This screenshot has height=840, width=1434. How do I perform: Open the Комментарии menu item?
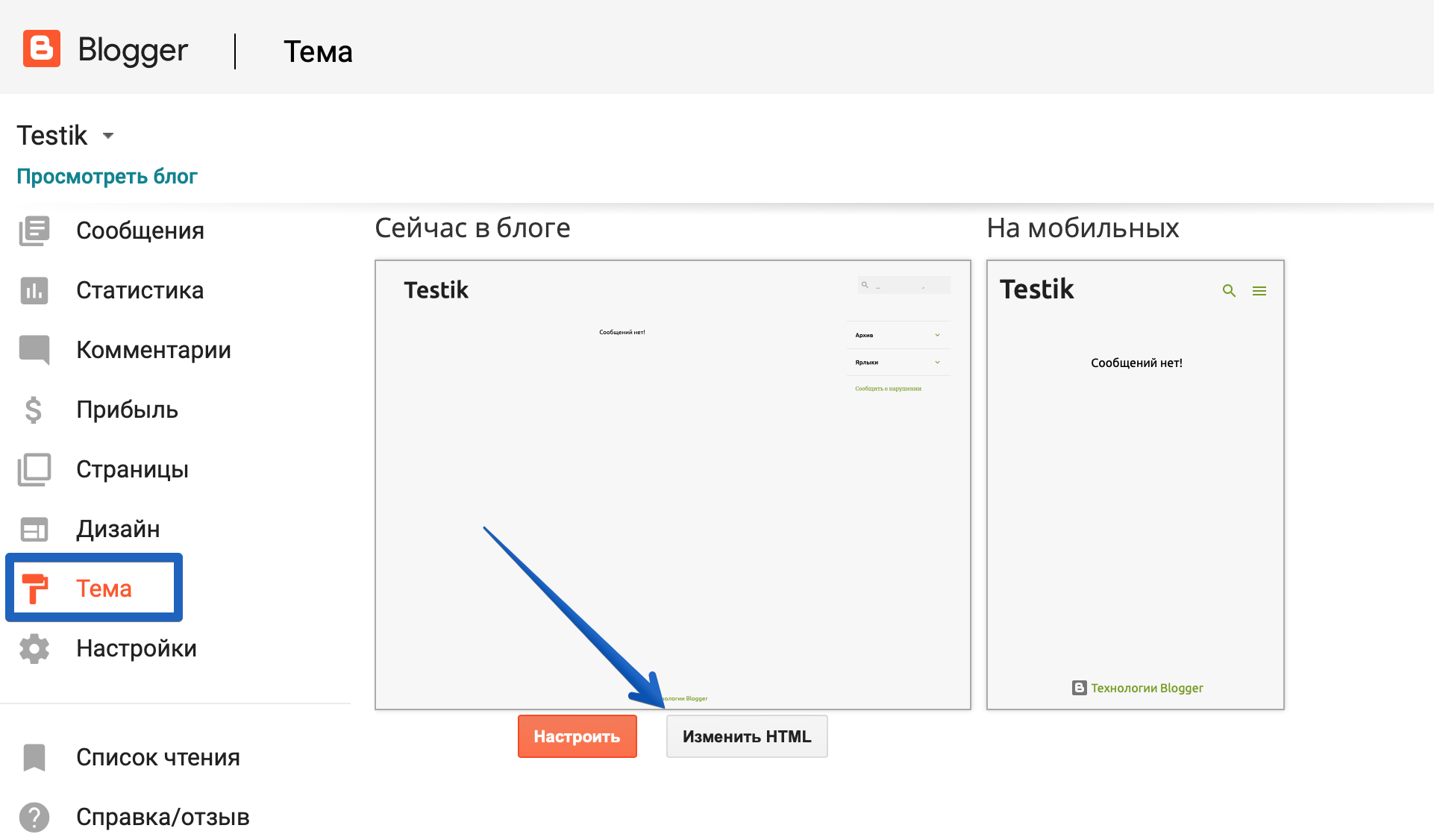click(x=154, y=350)
